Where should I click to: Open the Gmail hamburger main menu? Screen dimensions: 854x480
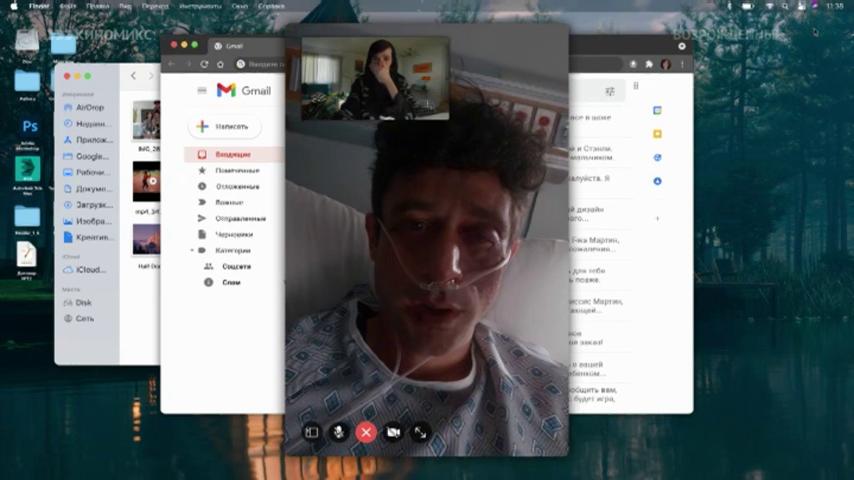(x=202, y=90)
